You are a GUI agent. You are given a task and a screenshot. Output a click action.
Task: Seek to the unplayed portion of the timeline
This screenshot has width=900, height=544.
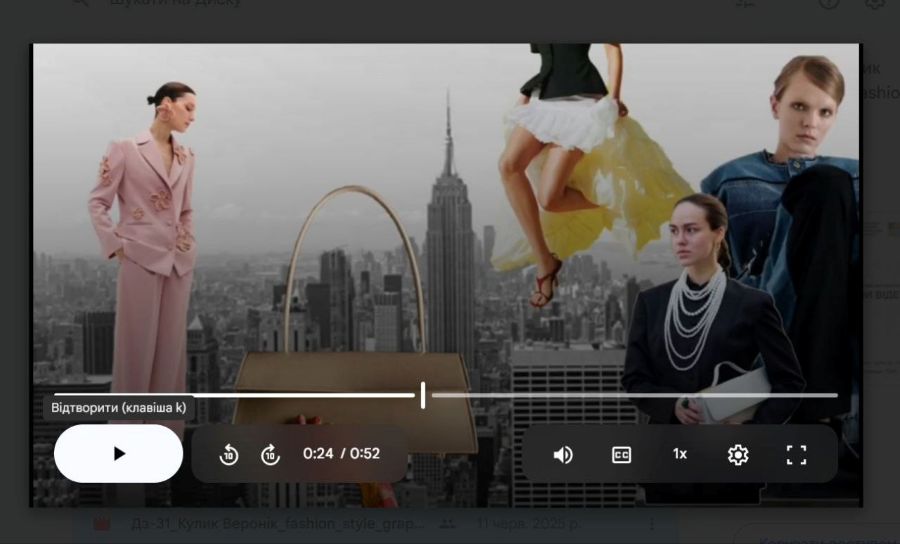click(634, 395)
